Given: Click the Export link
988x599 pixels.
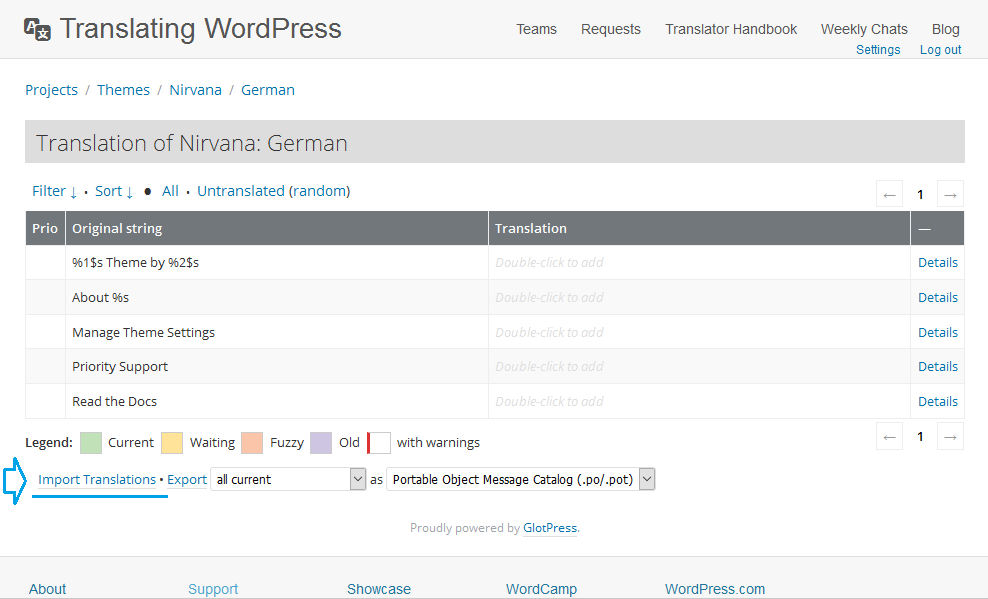Looking at the screenshot, I should 187,480.
